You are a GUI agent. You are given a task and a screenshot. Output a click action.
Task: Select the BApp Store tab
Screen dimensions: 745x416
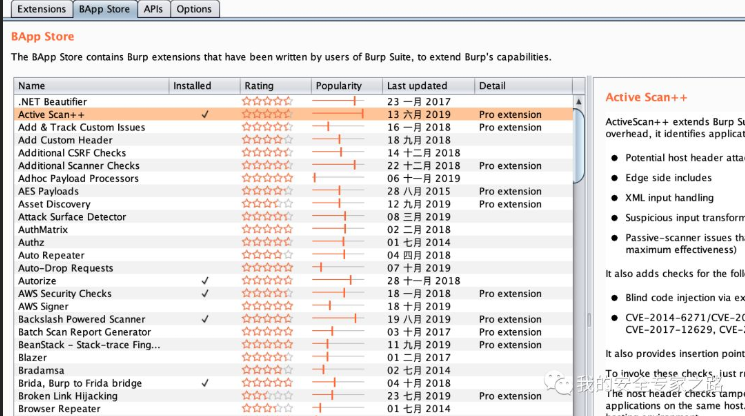105,9
